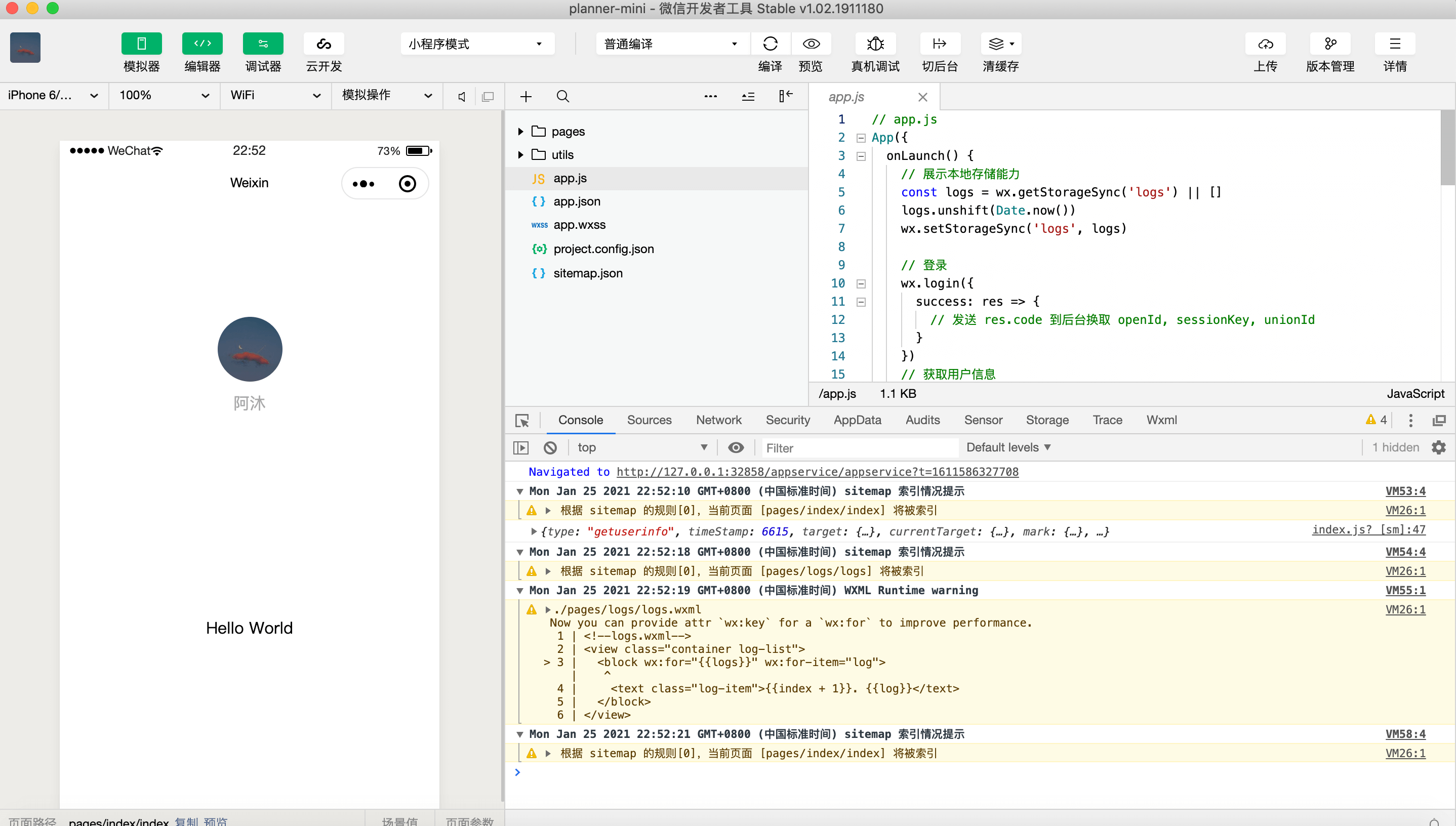The image size is (1456, 826).
Task: Click the add new file plus icon
Action: click(525, 97)
